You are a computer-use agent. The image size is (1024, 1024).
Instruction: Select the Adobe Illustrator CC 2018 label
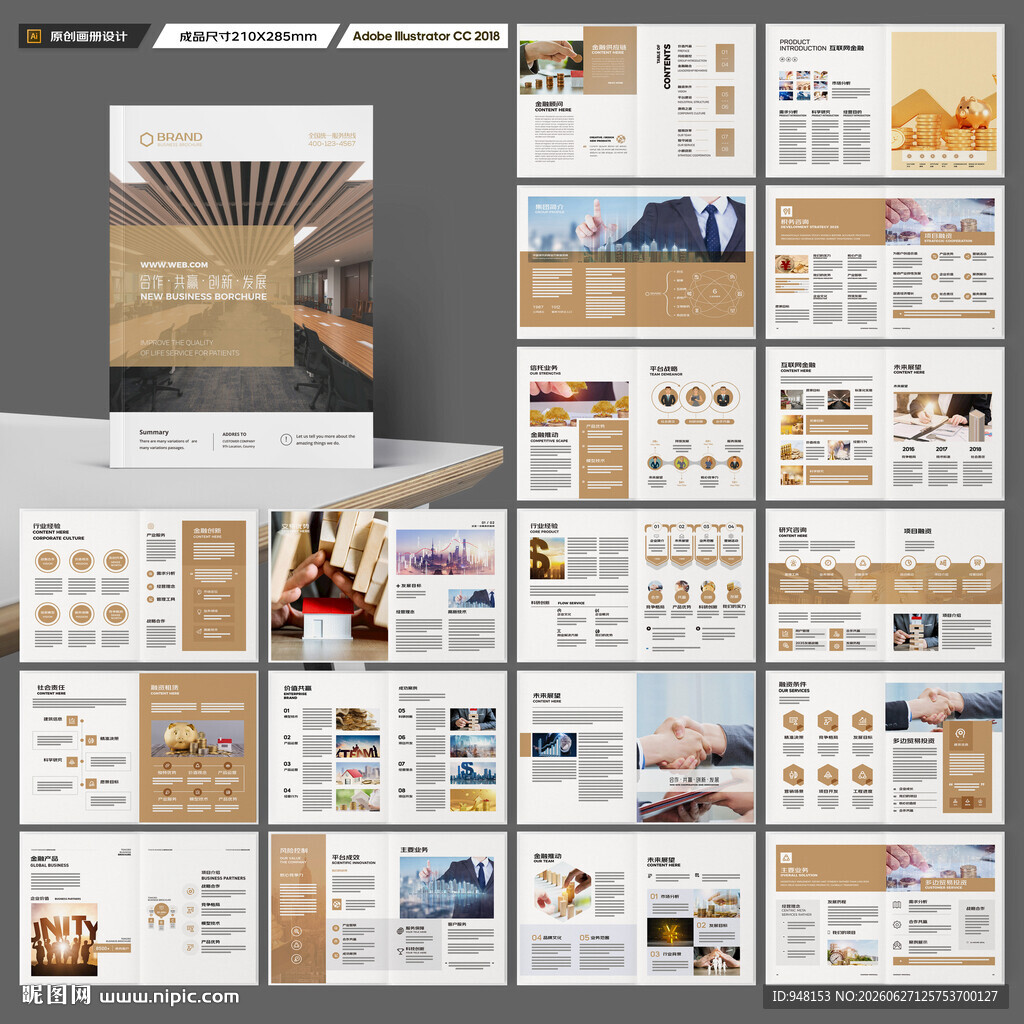[x=426, y=36]
